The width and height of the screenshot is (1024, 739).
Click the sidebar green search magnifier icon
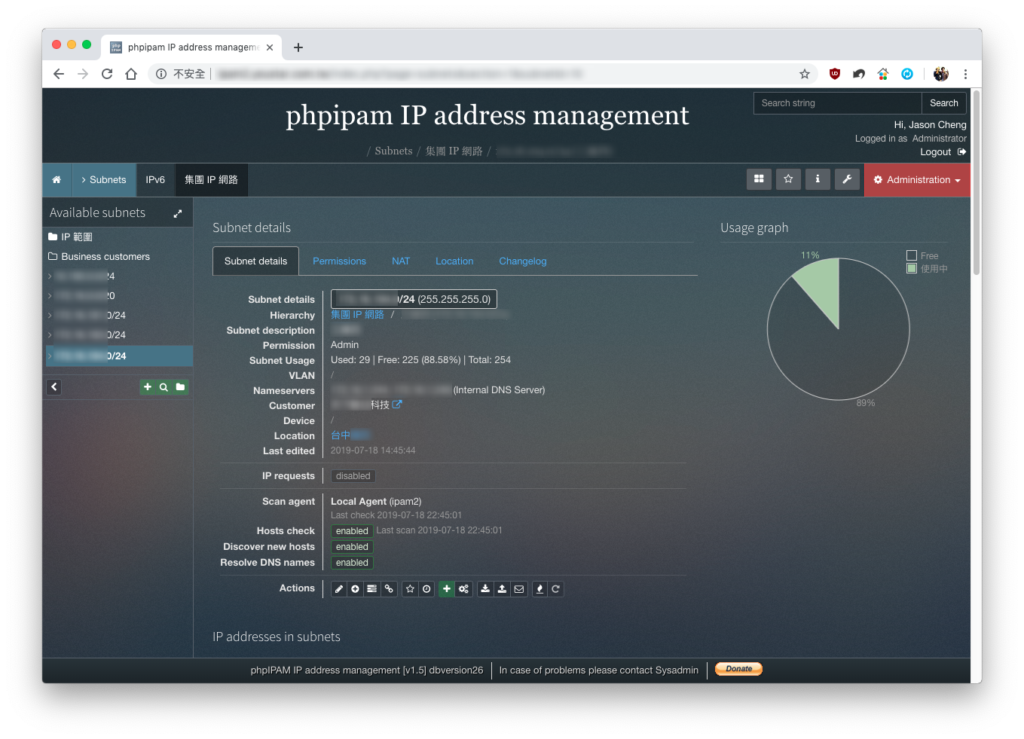(x=164, y=387)
